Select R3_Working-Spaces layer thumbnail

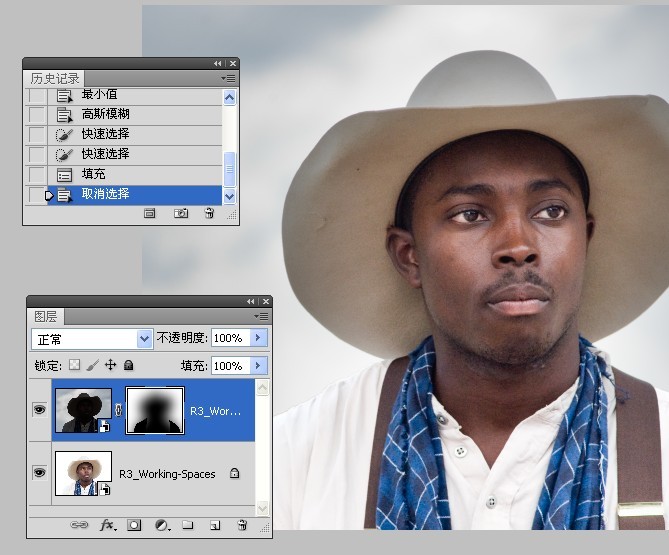click(x=83, y=473)
